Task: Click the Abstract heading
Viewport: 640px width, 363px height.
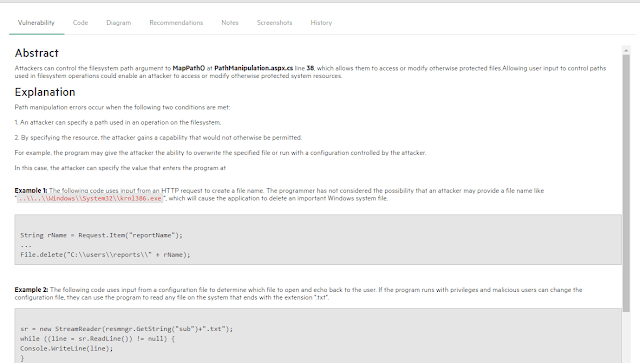Action: point(37,53)
